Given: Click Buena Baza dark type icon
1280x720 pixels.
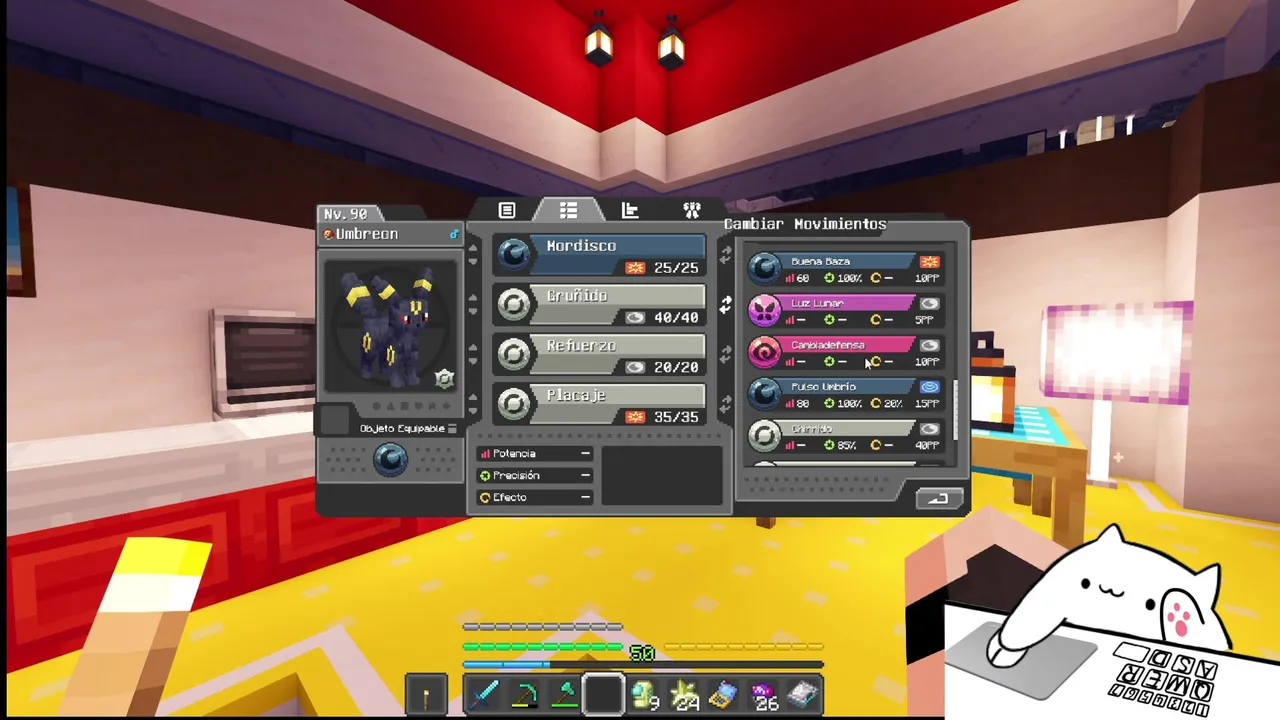Looking at the screenshot, I should (765, 268).
